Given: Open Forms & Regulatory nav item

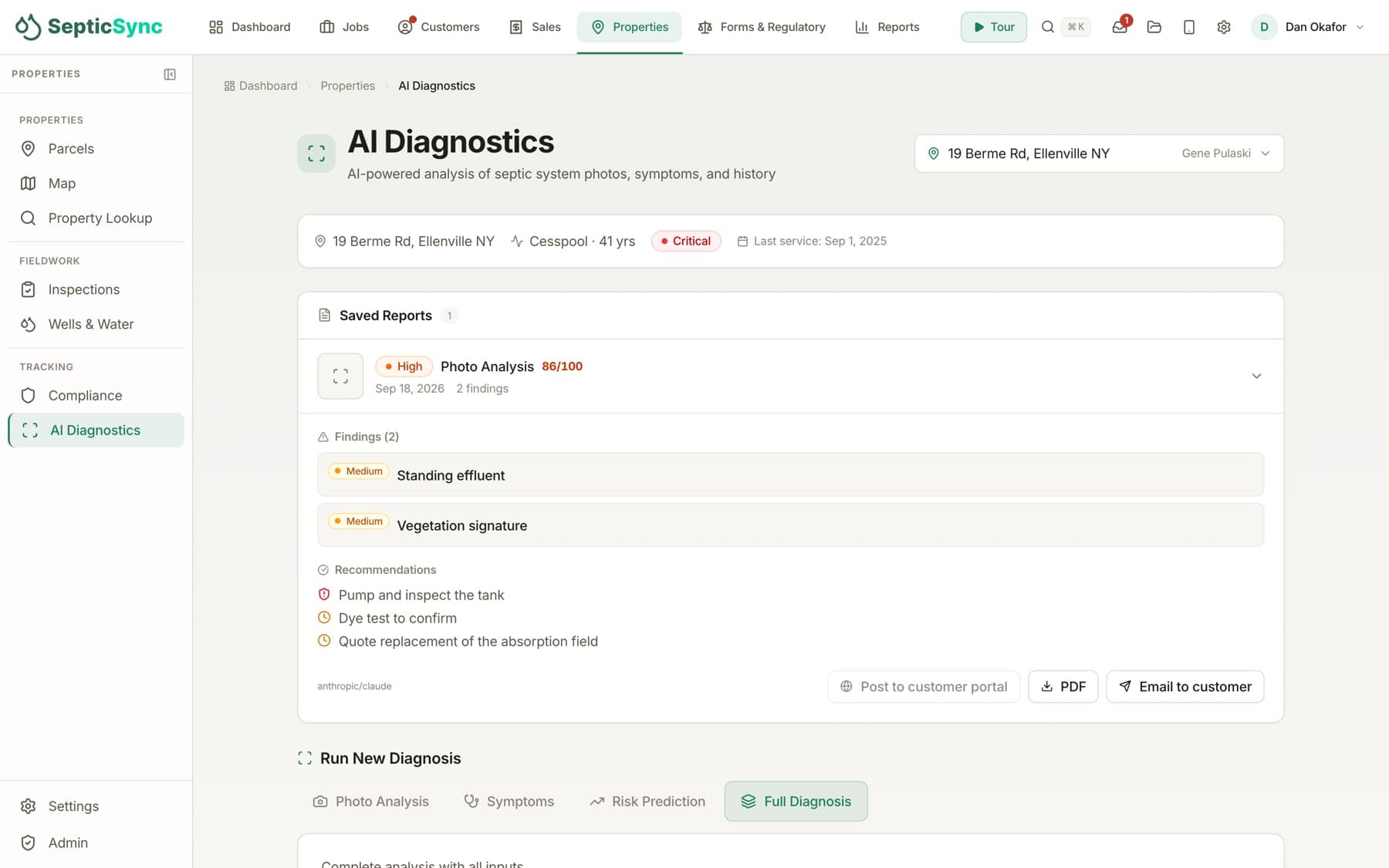Looking at the screenshot, I should 762,27.
